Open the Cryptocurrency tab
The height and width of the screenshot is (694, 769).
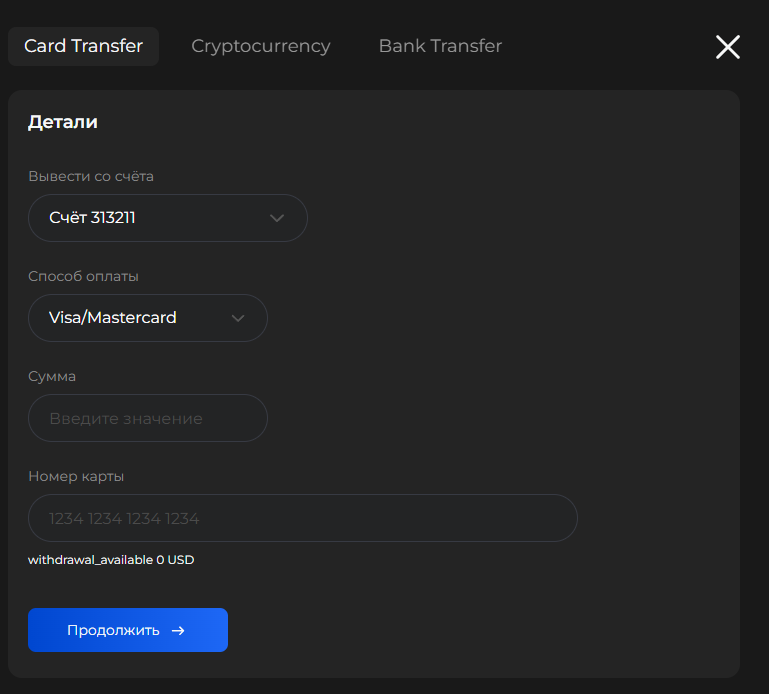[260, 46]
